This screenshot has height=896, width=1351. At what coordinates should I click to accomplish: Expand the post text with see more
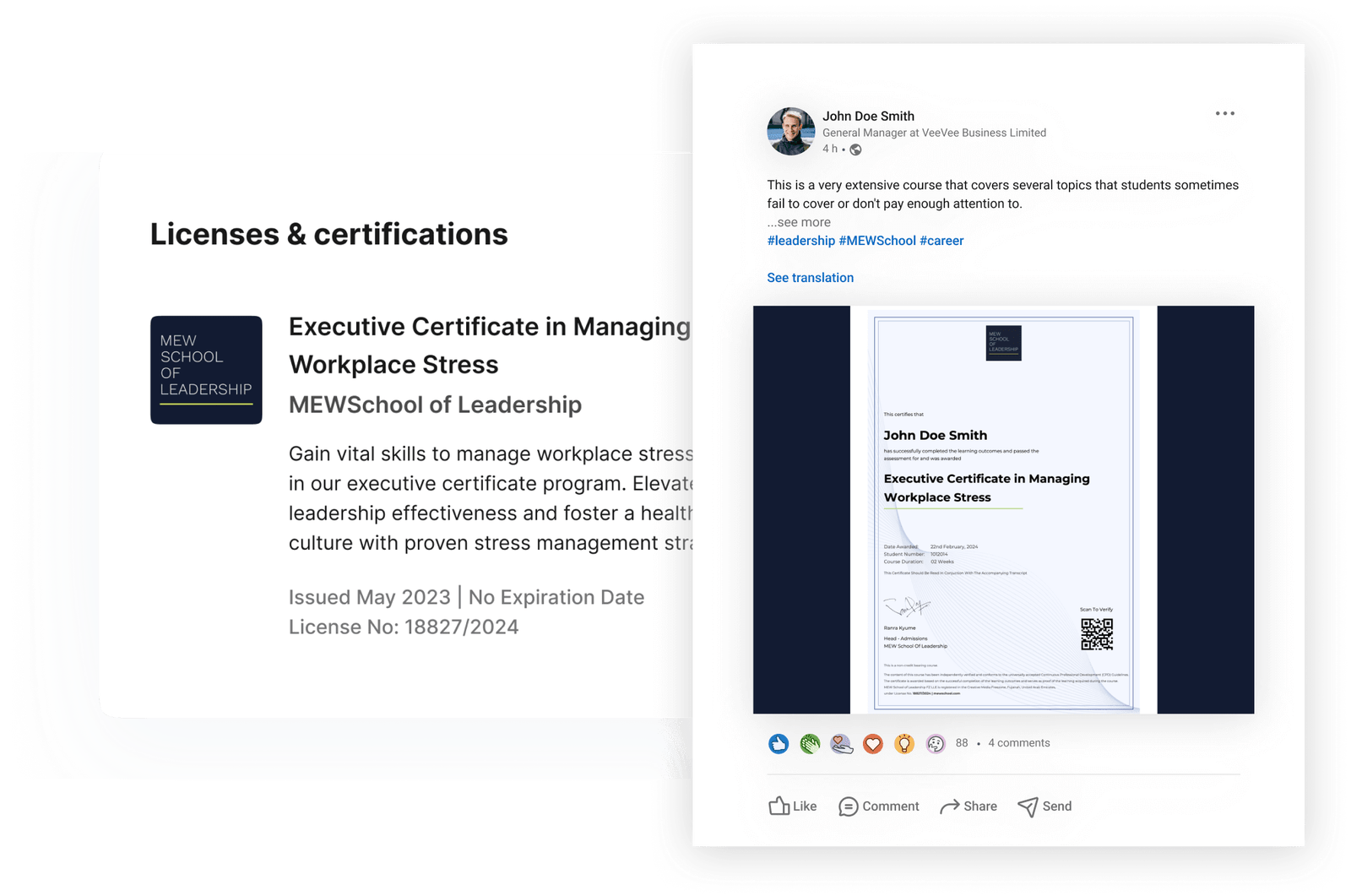799,222
